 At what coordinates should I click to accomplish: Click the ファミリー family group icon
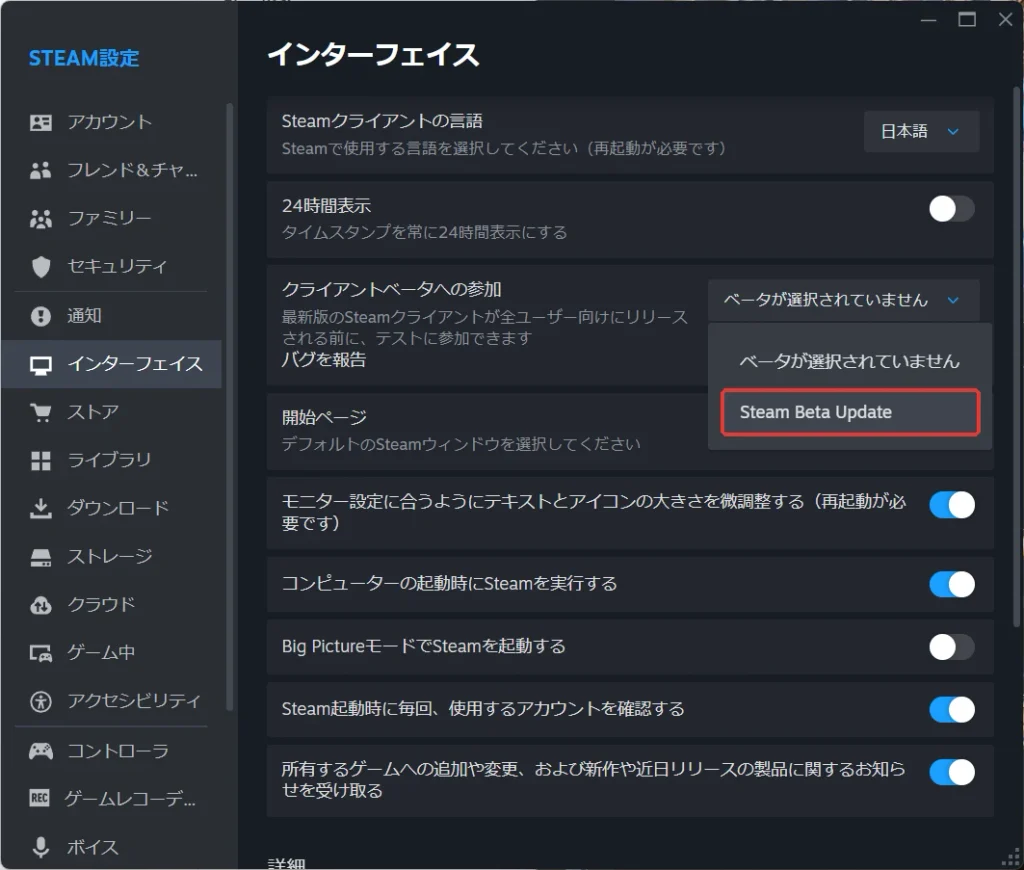tap(40, 218)
